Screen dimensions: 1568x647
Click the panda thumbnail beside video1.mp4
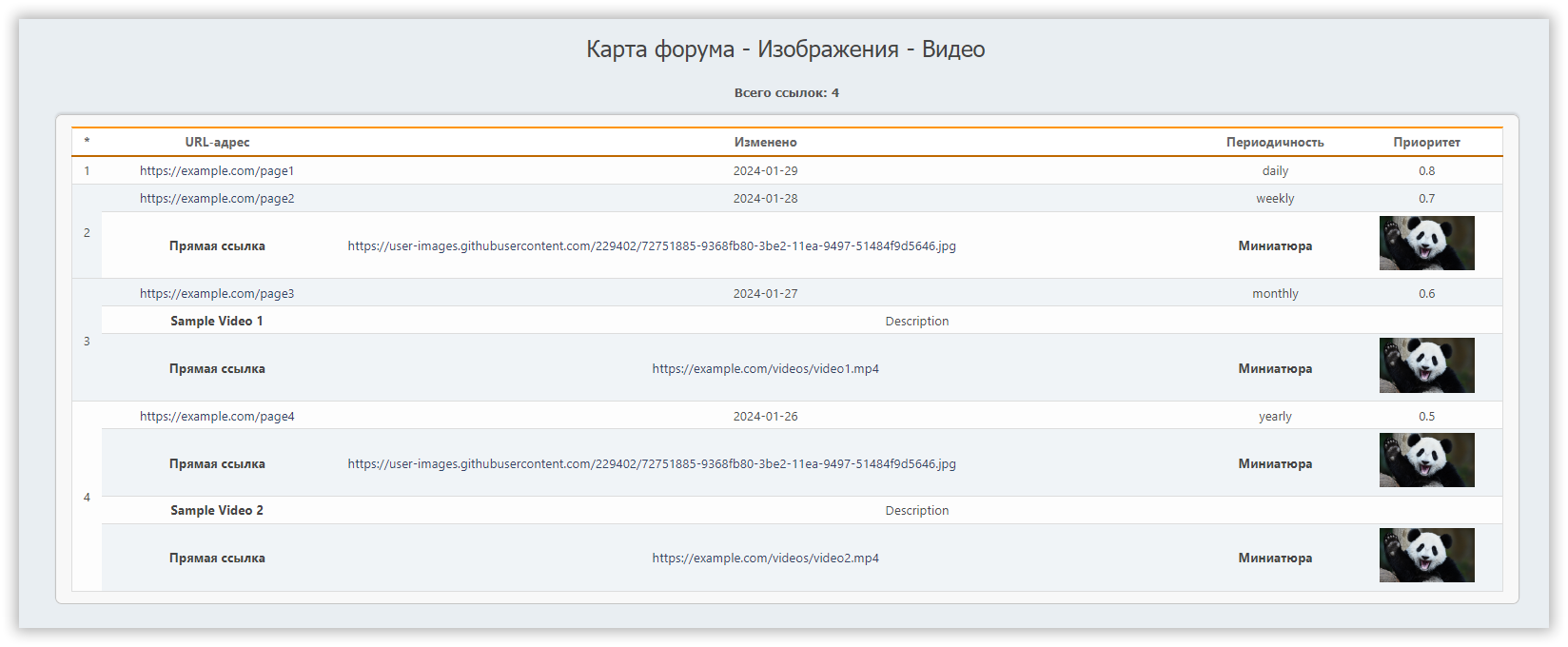tap(1426, 365)
